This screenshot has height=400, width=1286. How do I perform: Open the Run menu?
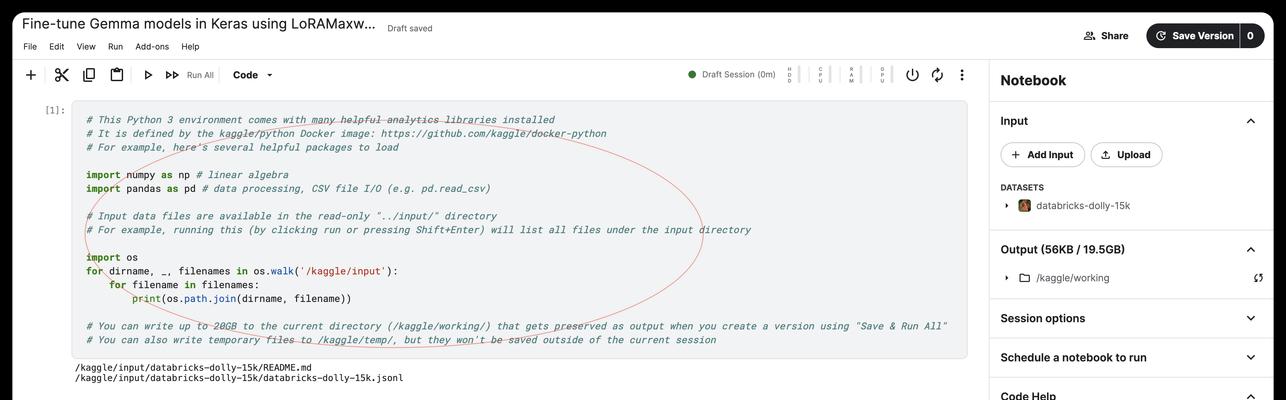coord(116,47)
